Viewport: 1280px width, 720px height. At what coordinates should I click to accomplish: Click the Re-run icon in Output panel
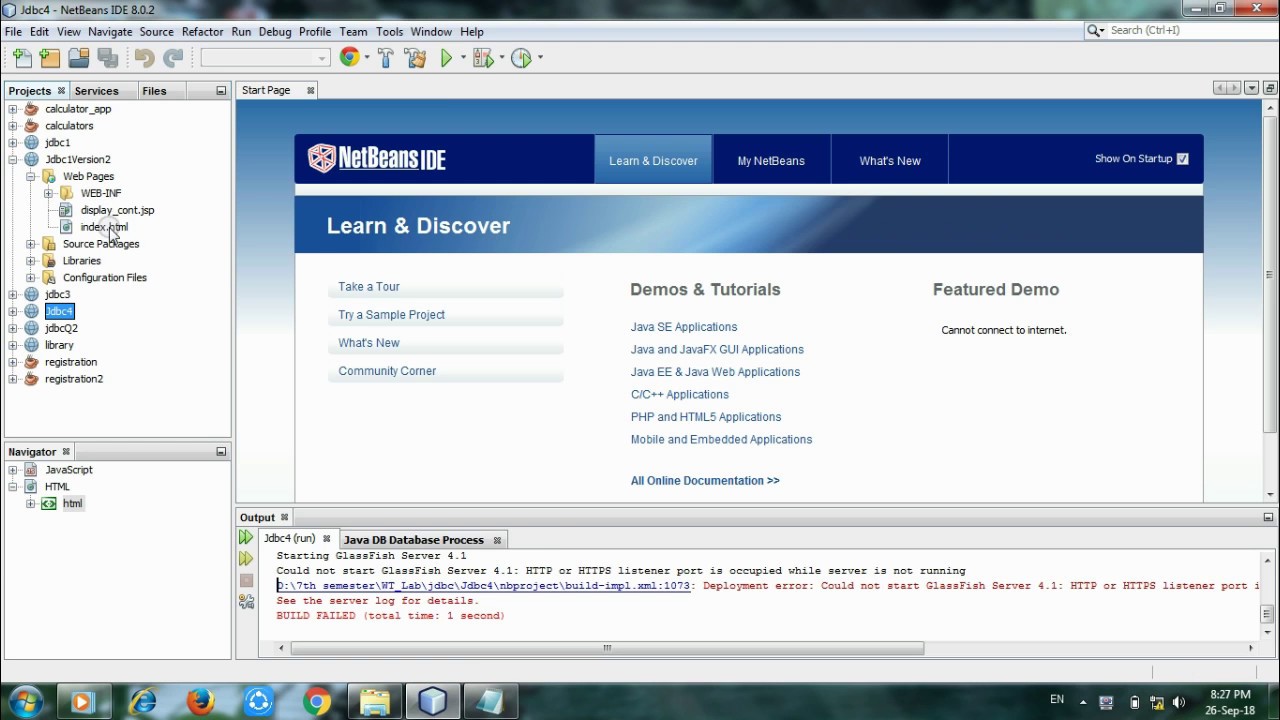246,538
